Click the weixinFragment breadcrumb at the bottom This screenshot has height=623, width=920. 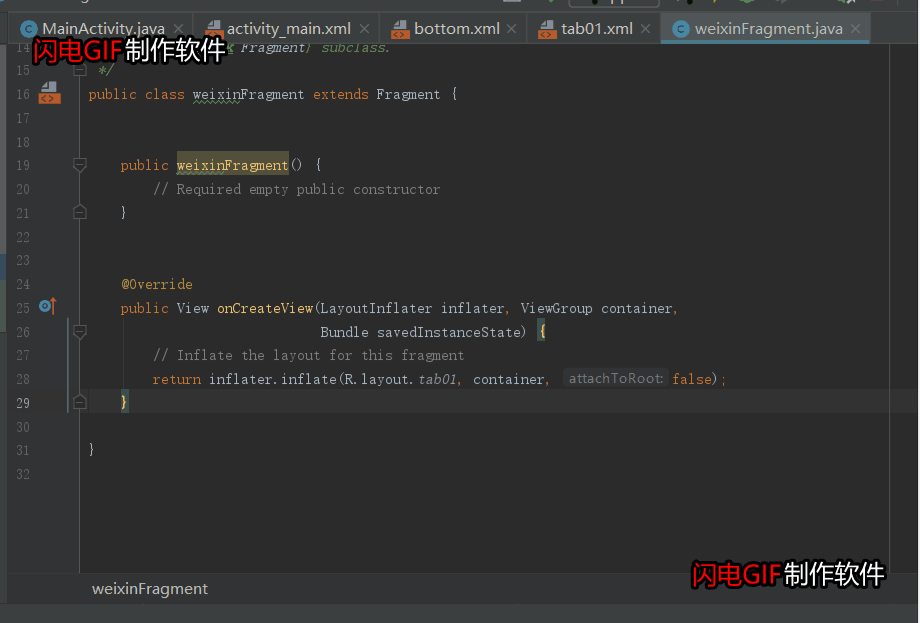tap(150, 588)
